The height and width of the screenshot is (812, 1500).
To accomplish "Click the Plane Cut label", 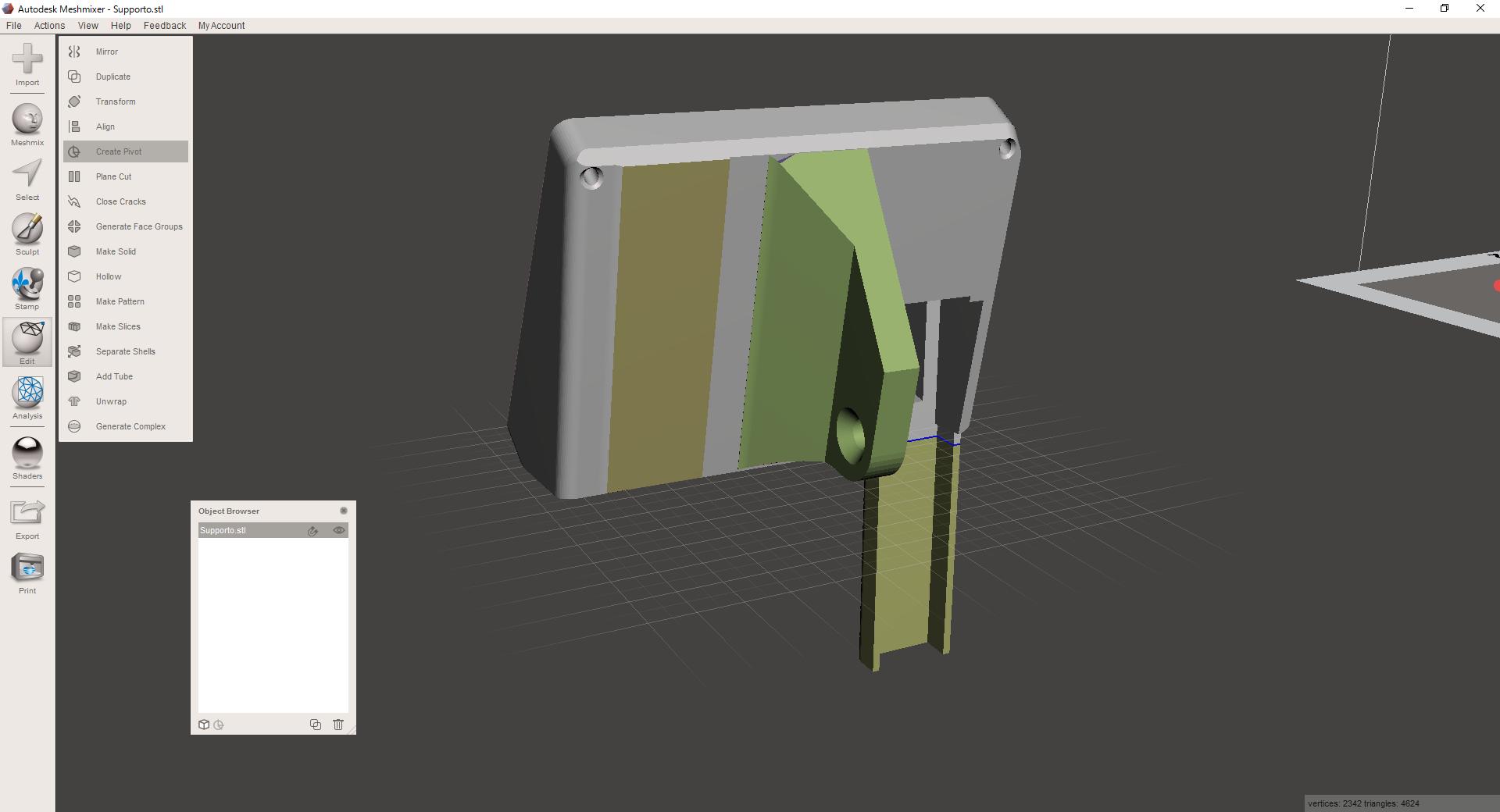I will pos(113,176).
